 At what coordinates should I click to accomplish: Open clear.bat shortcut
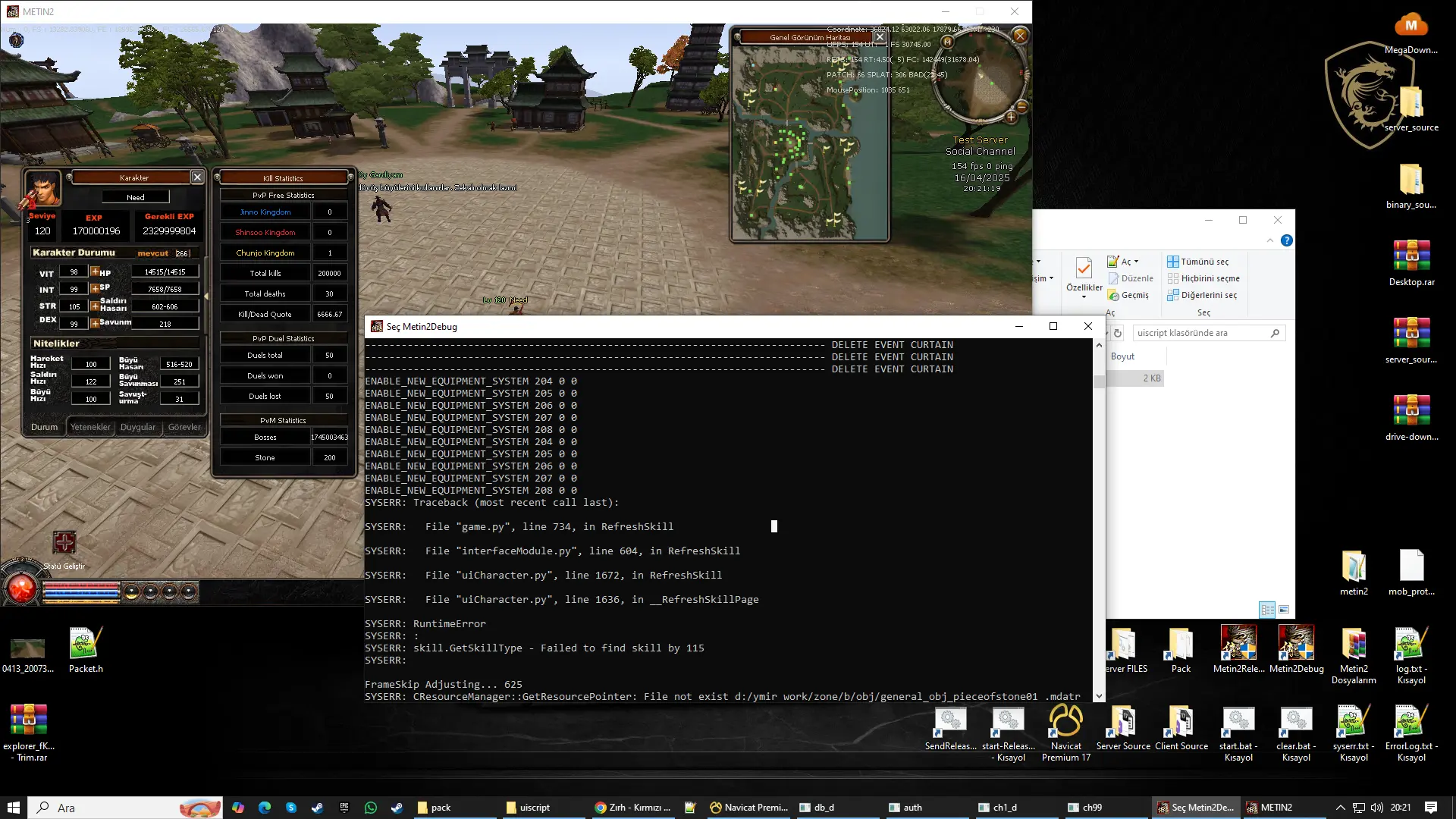(1296, 733)
